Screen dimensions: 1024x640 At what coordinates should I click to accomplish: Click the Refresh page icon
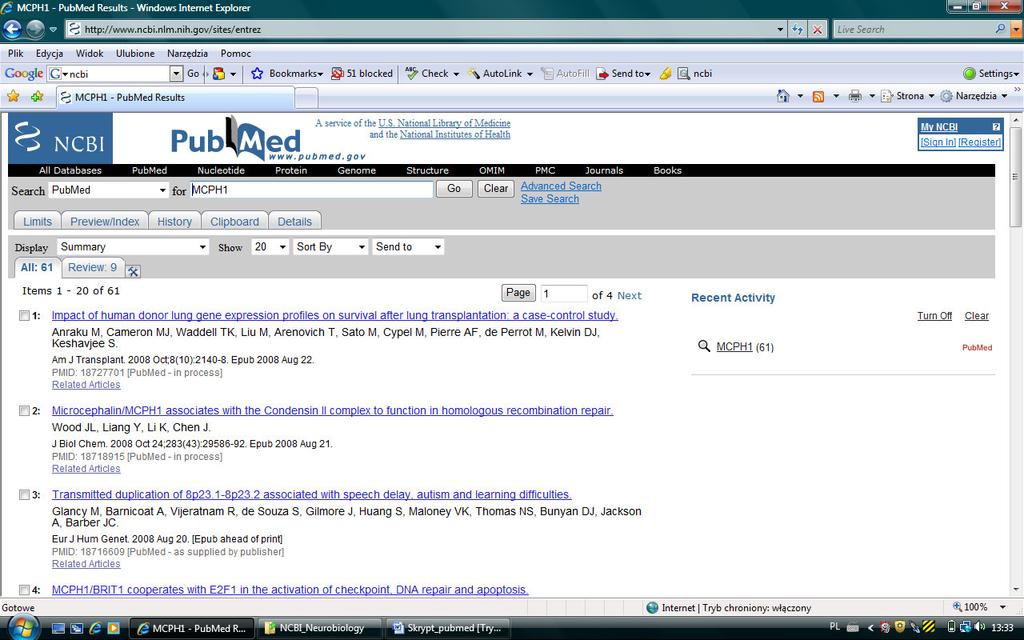pos(797,29)
